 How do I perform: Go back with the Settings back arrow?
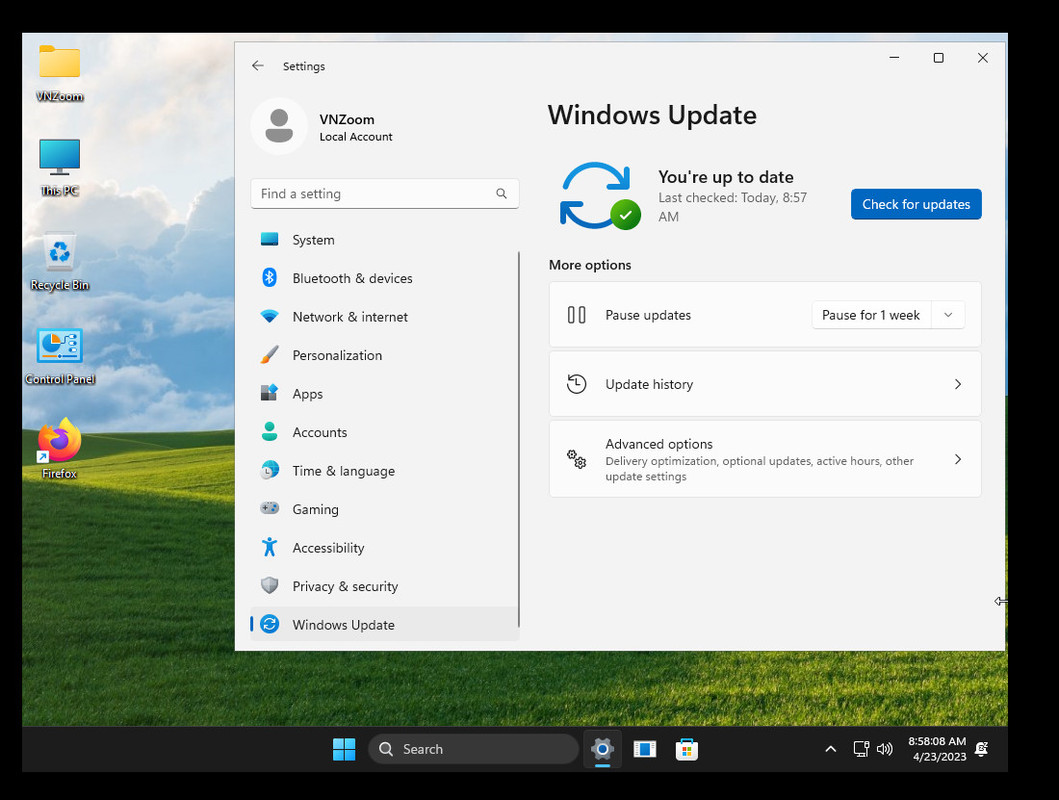(x=257, y=65)
